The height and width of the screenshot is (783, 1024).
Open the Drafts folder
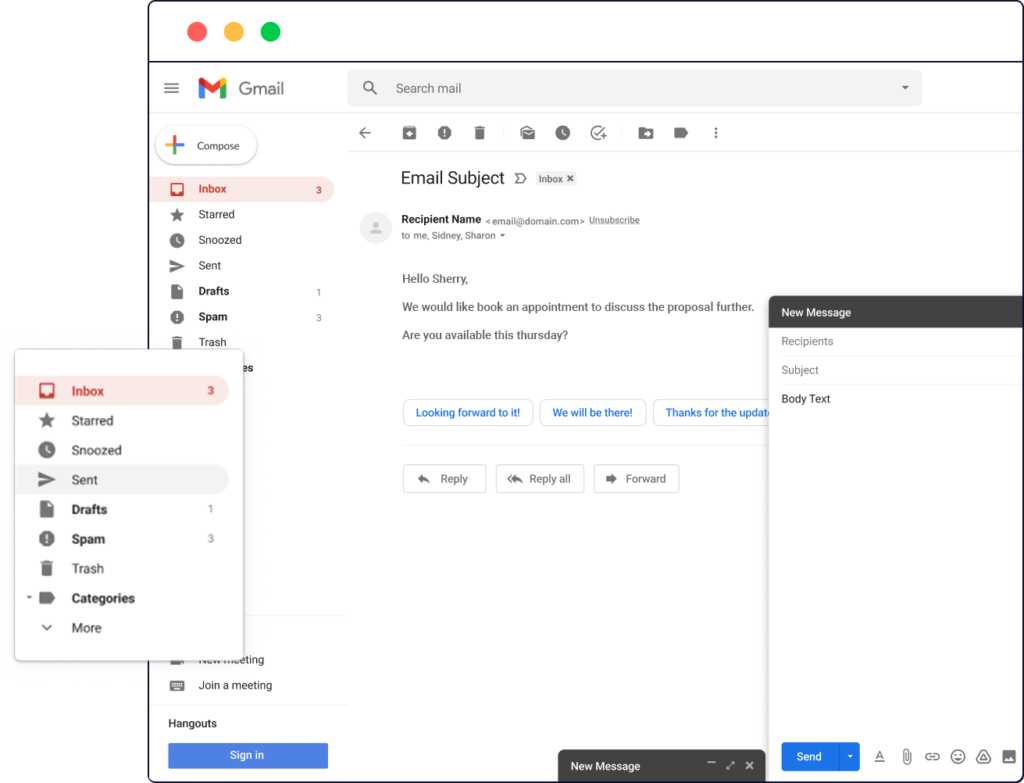pyautogui.click(x=90, y=509)
